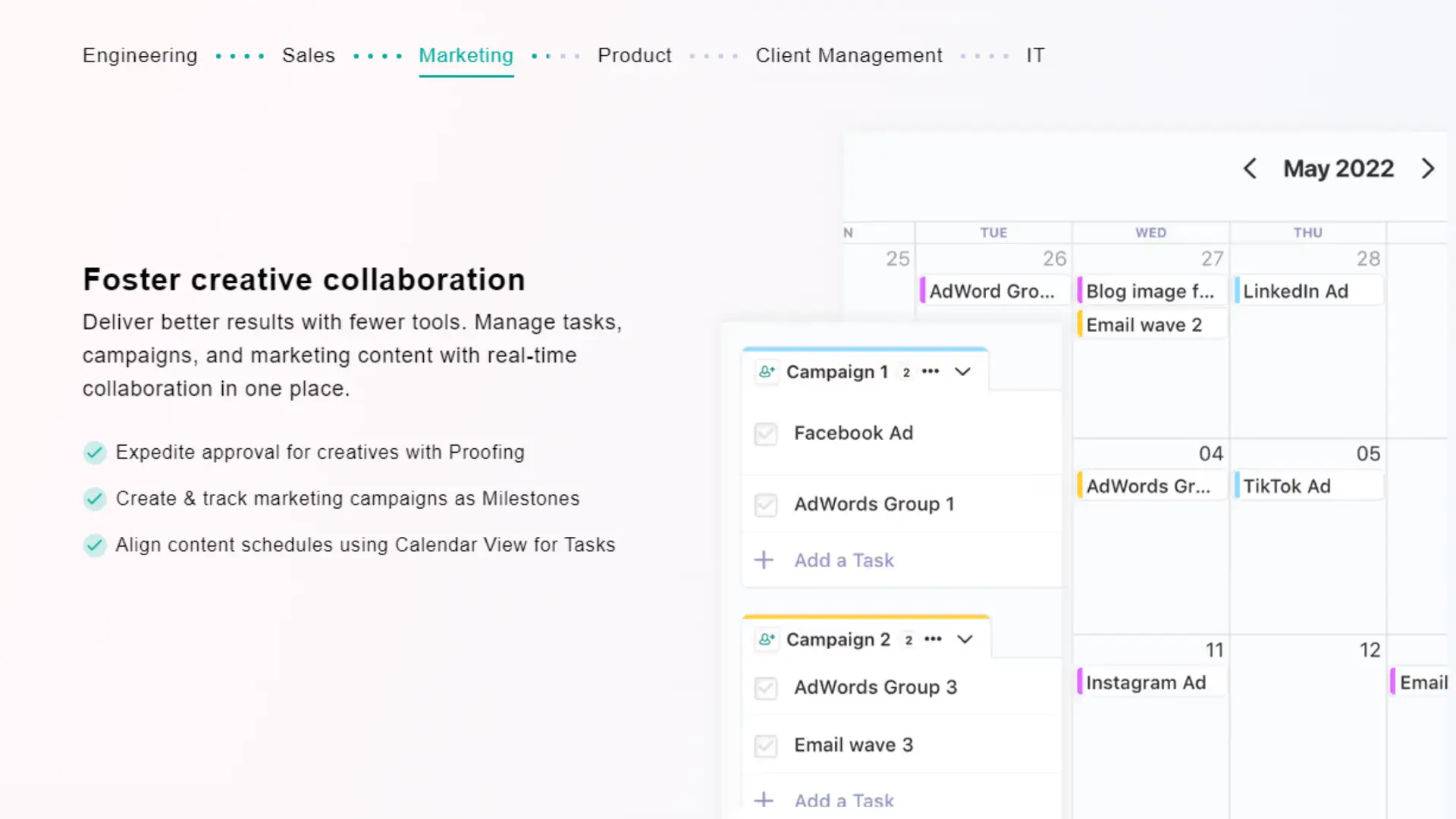1456x819 pixels.
Task: Go to previous month arrow
Action: click(x=1250, y=168)
